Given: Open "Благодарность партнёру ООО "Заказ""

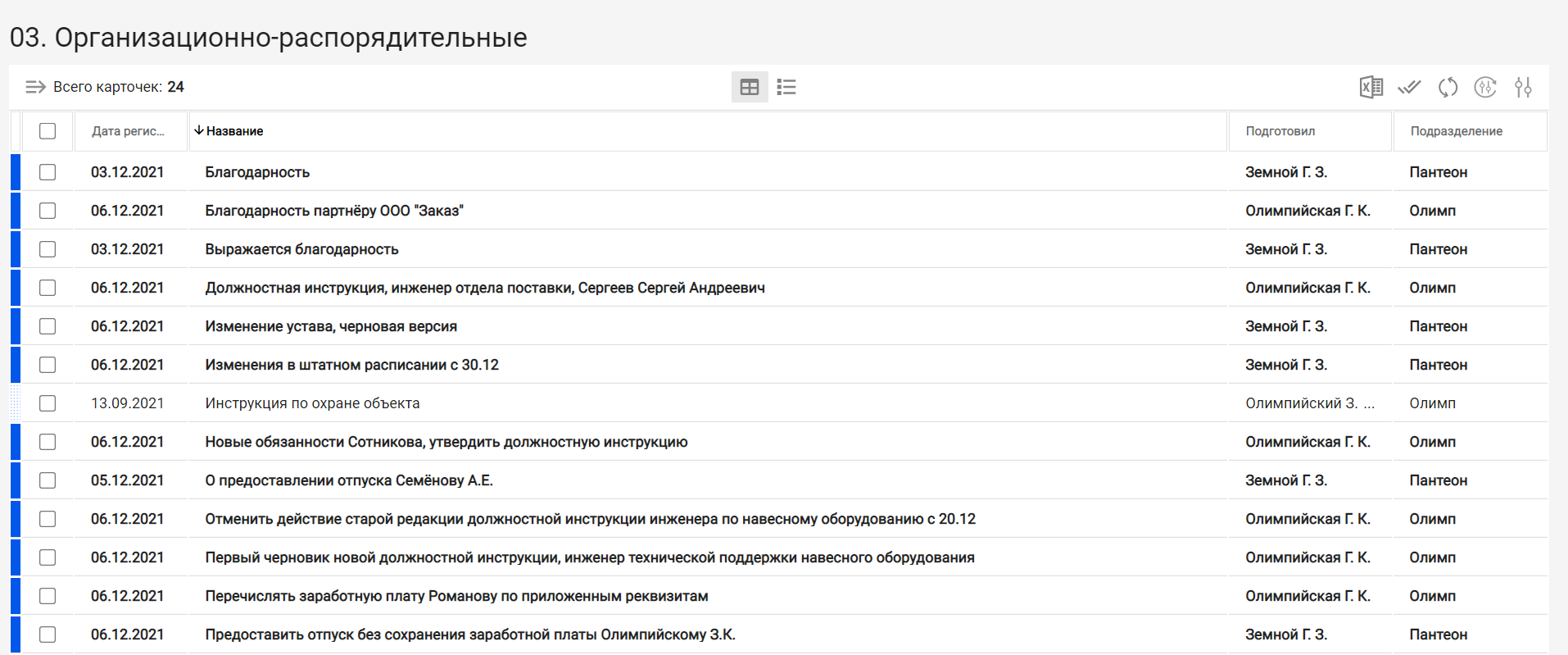Looking at the screenshot, I should tap(334, 211).
